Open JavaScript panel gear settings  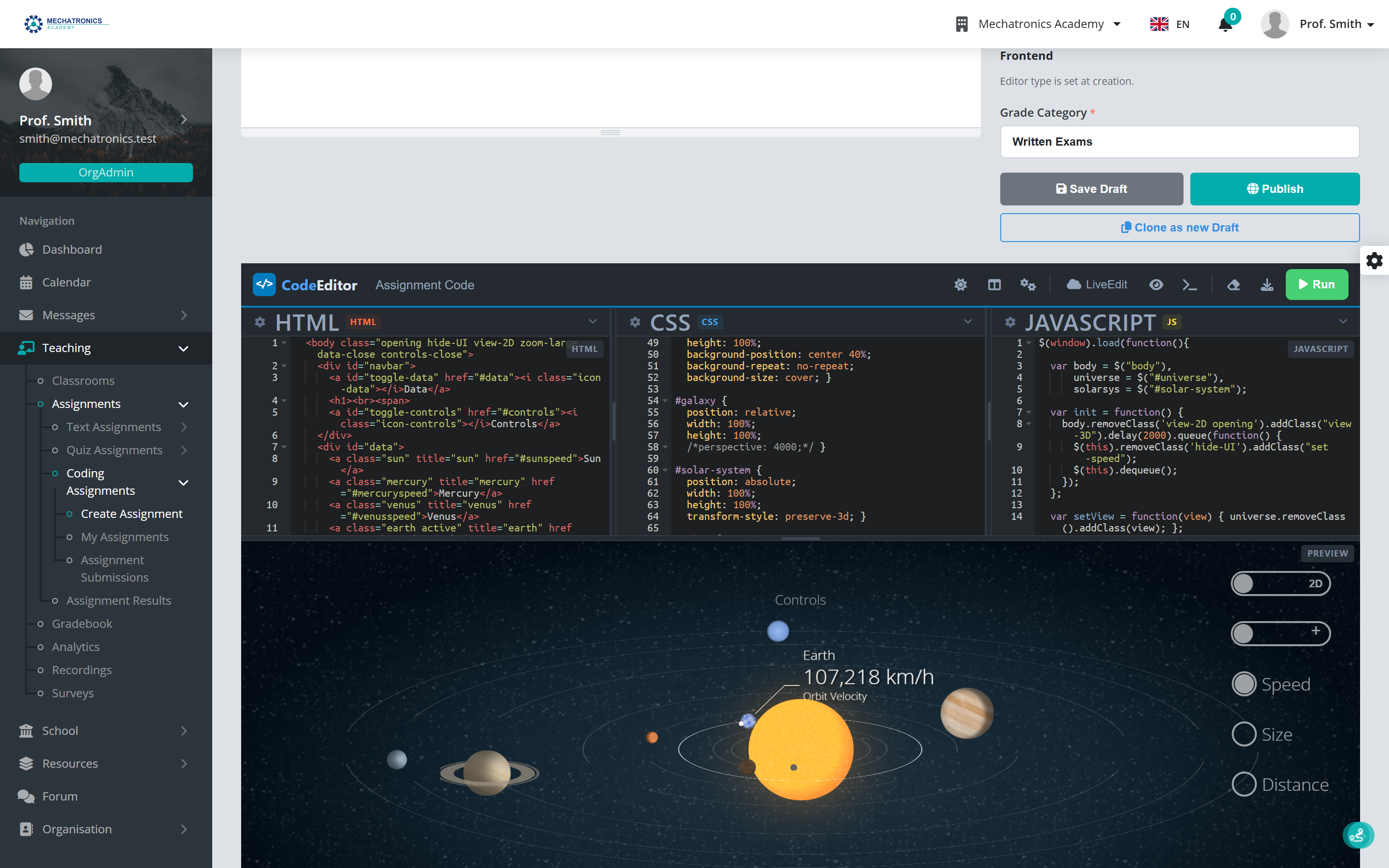(1010, 322)
